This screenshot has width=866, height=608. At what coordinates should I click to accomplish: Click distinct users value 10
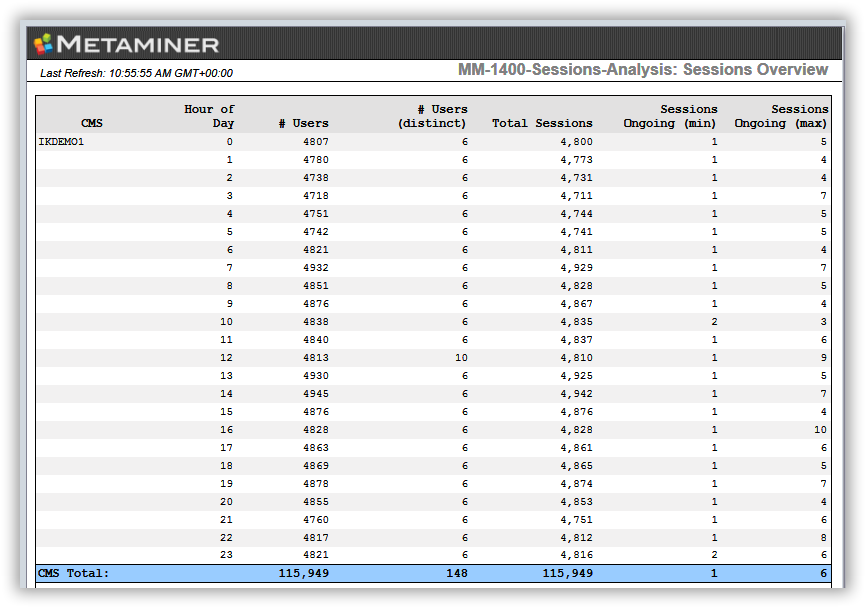point(461,358)
